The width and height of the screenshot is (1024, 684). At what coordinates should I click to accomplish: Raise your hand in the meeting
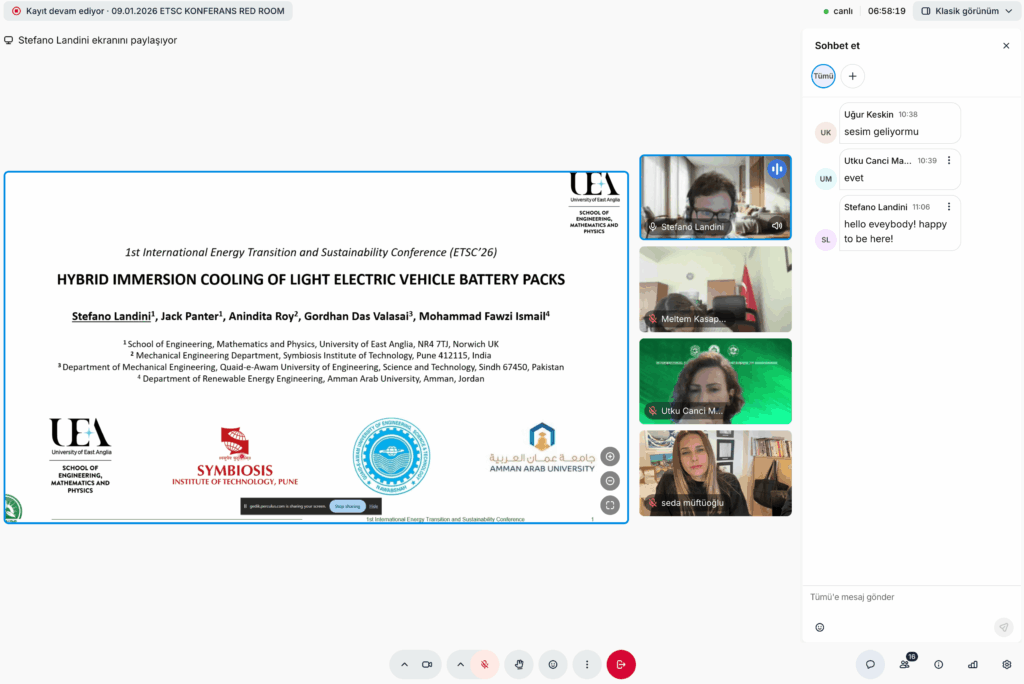518,664
